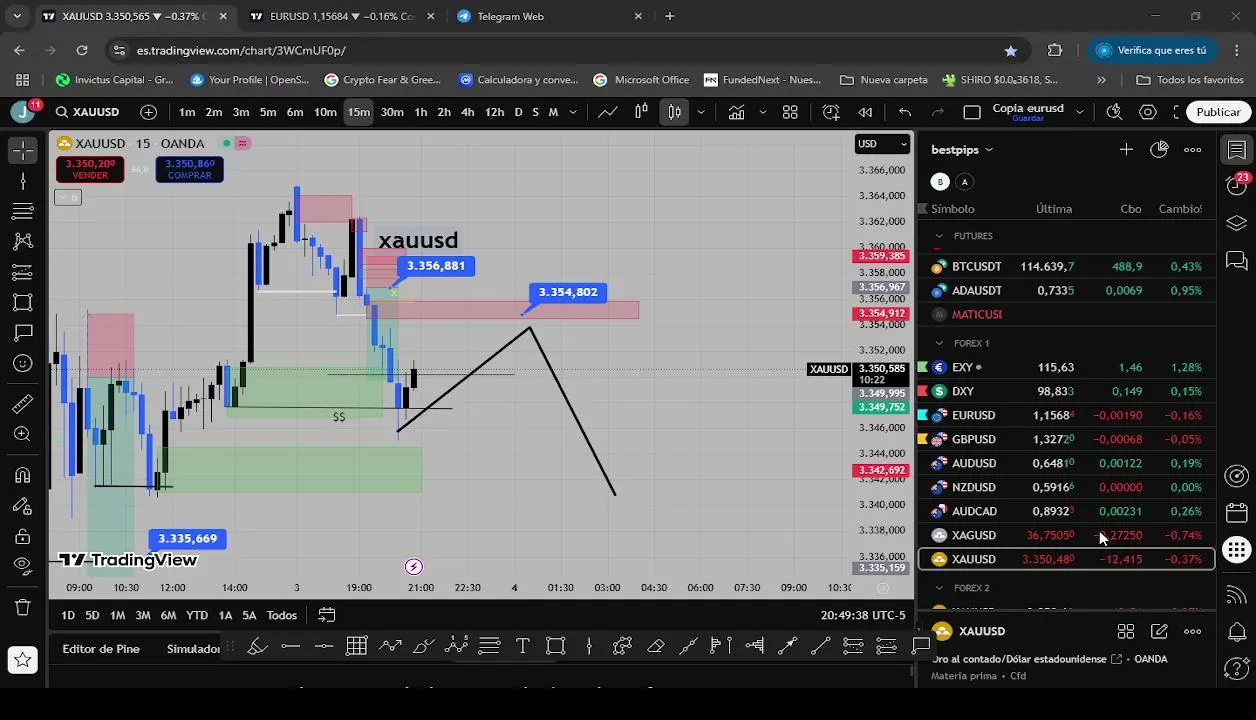Open the Copia eurusd layout dropdown
The width and height of the screenshot is (1256, 720).
tap(1078, 112)
